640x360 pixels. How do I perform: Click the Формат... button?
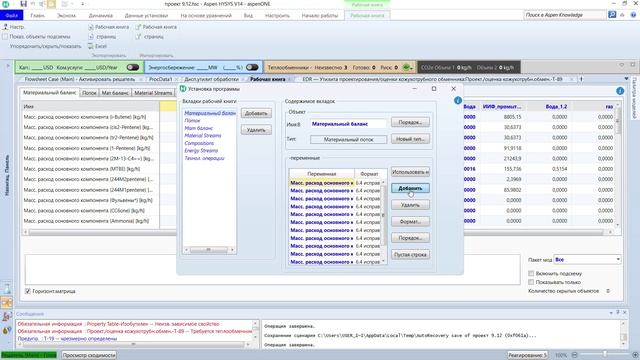coord(410,222)
